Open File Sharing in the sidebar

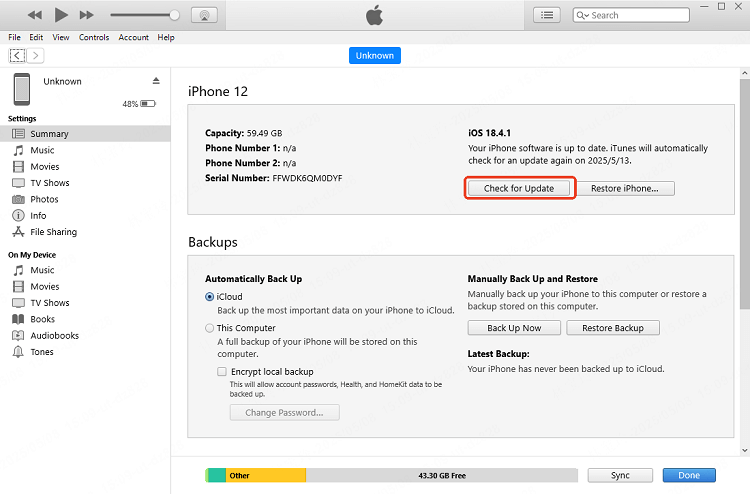click(53, 232)
